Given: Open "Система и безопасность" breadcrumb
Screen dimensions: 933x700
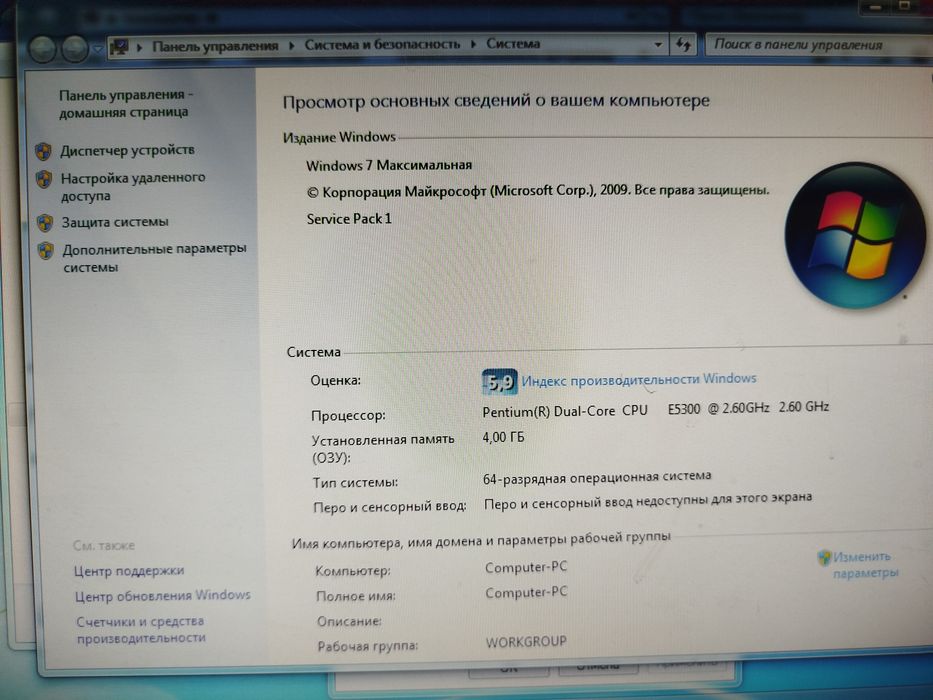Looking at the screenshot, I should click(x=382, y=45).
